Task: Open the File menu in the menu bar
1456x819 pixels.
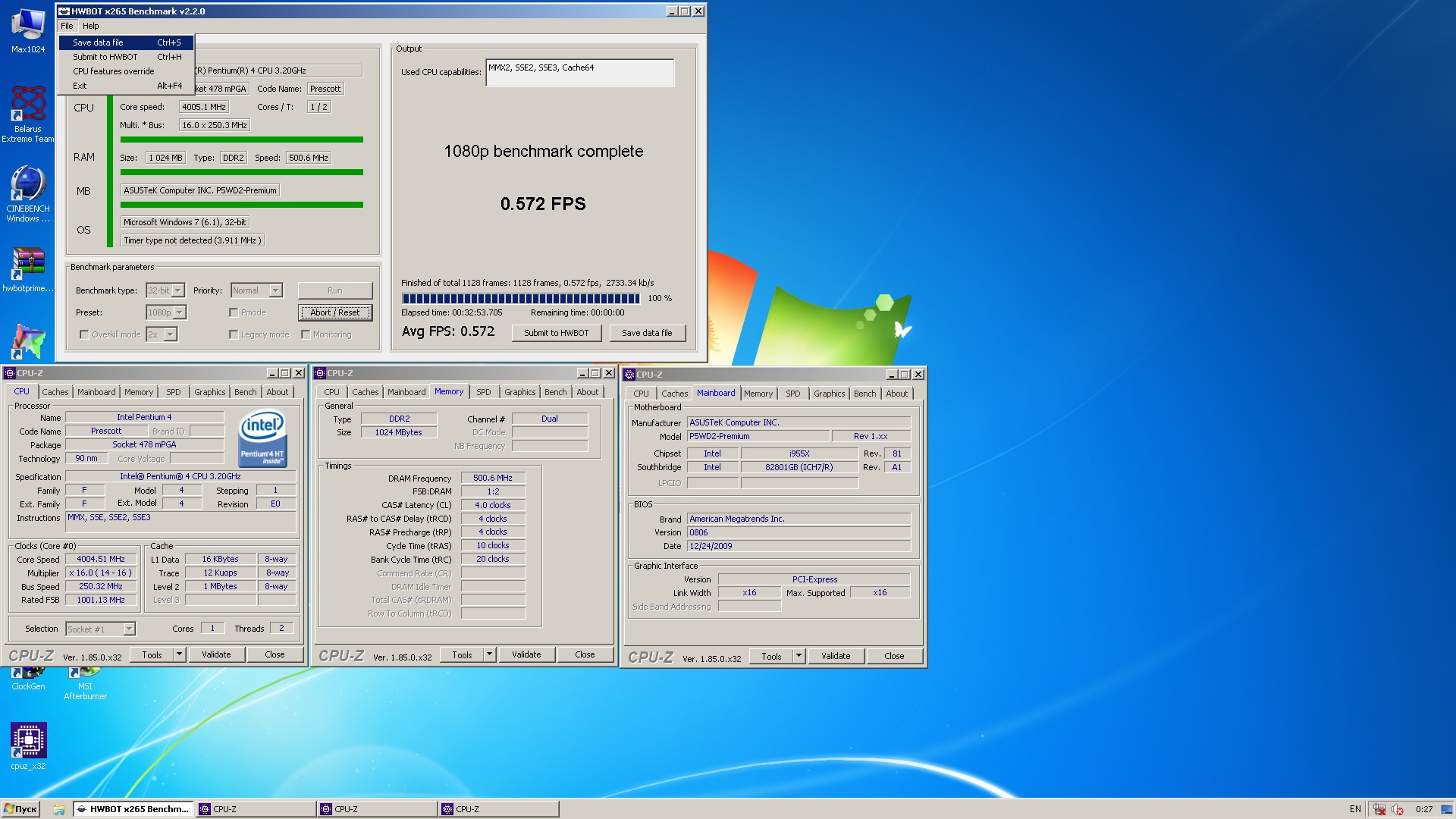Action: [x=67, y=26]
